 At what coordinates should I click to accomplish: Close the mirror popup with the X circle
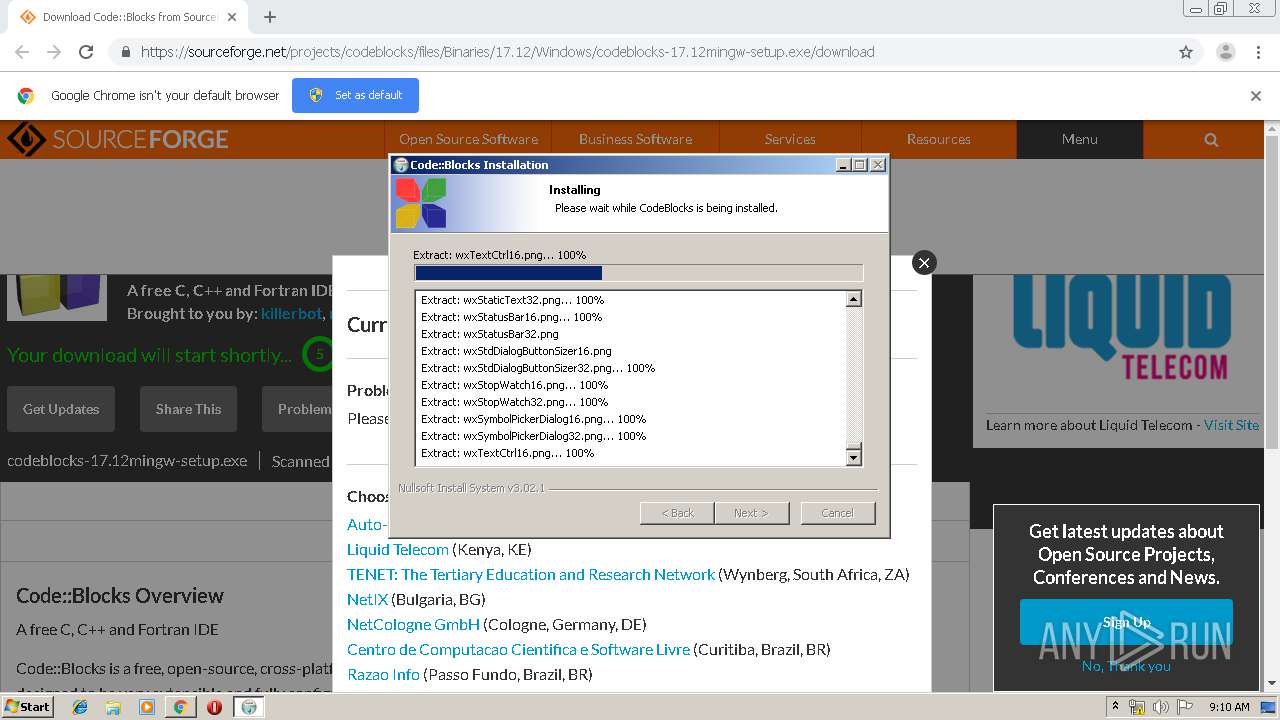click(x=924, y=262)
